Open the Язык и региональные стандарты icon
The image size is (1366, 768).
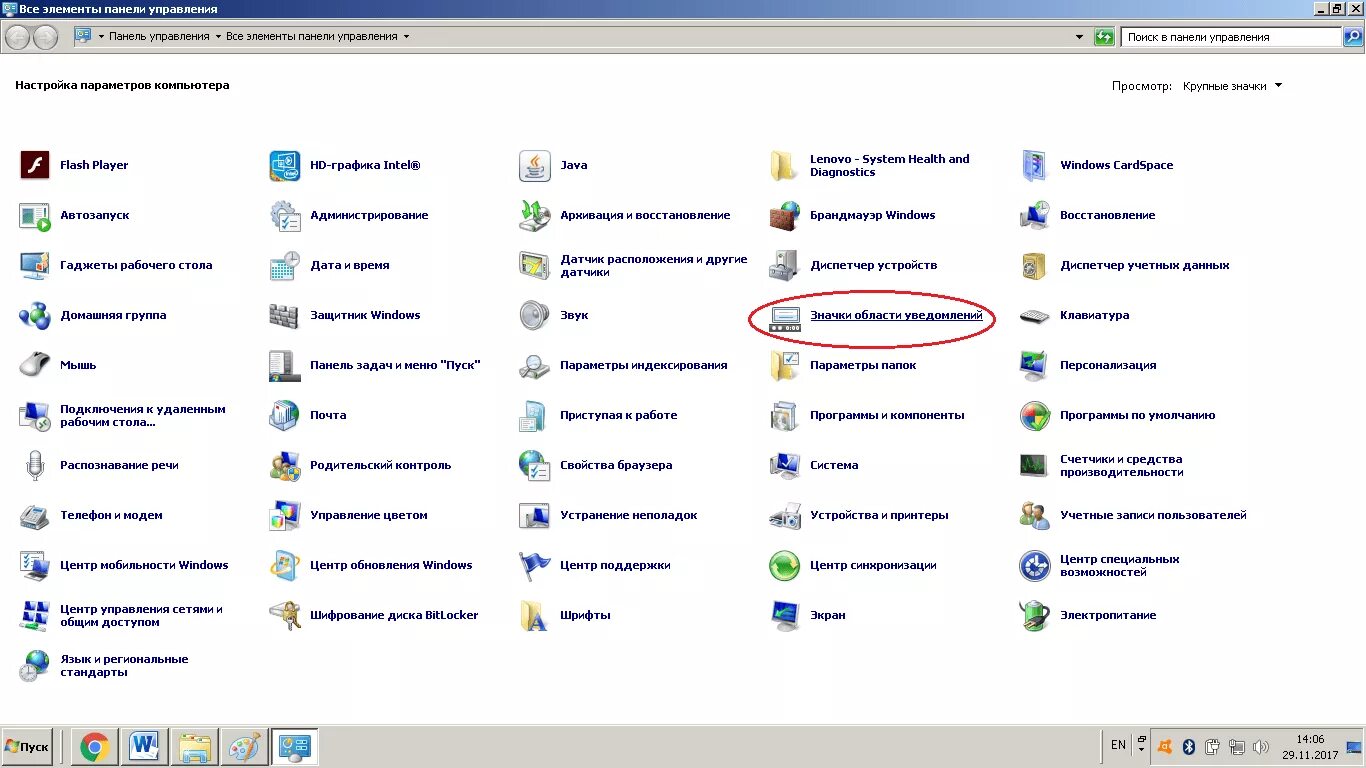click(35, 665)
